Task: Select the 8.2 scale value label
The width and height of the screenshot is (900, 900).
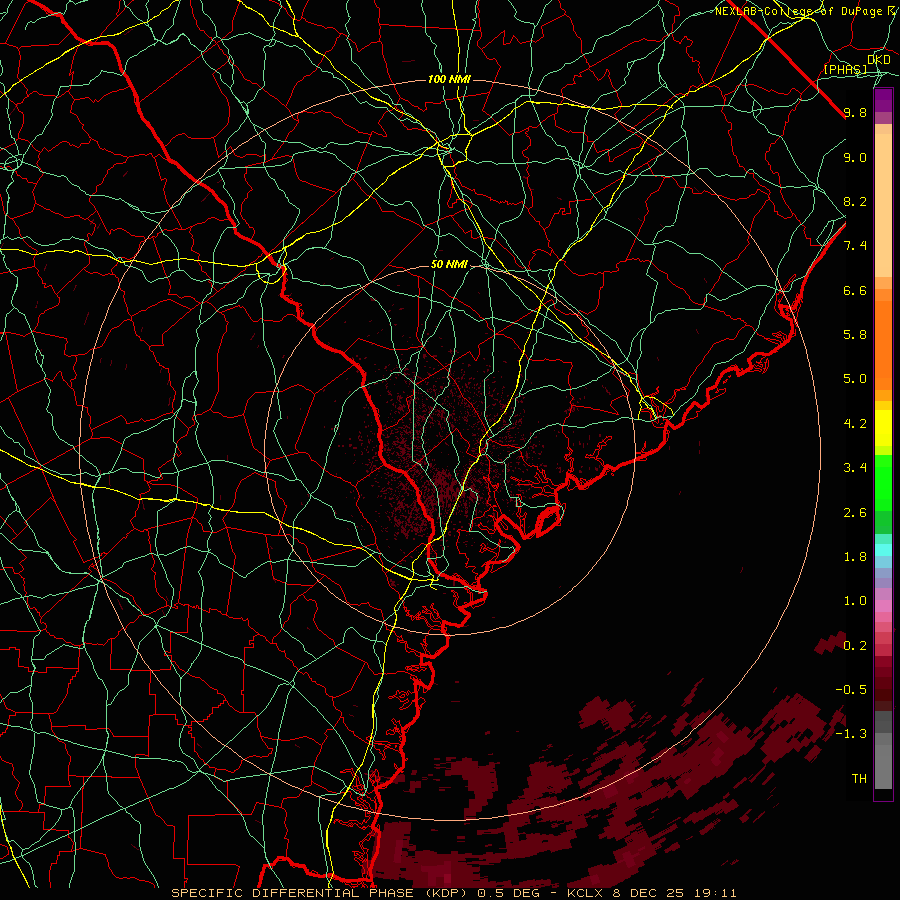Action: coord(855,201)
